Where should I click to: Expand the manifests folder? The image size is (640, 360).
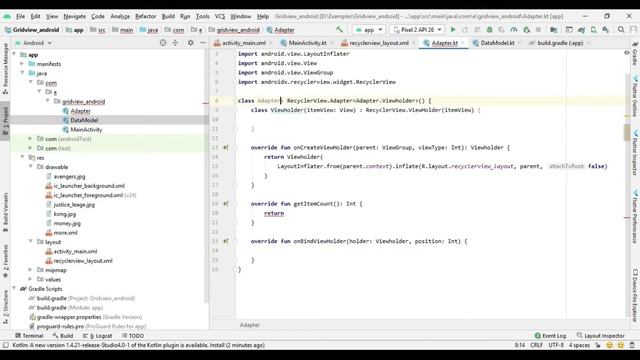click(x=22, y=64)
